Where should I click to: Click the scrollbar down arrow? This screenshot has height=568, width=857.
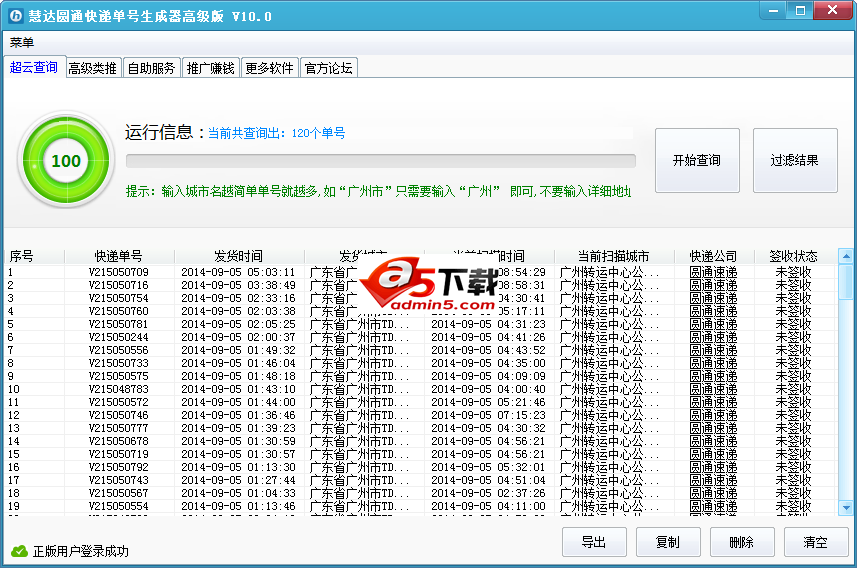[x=846, y=508]
